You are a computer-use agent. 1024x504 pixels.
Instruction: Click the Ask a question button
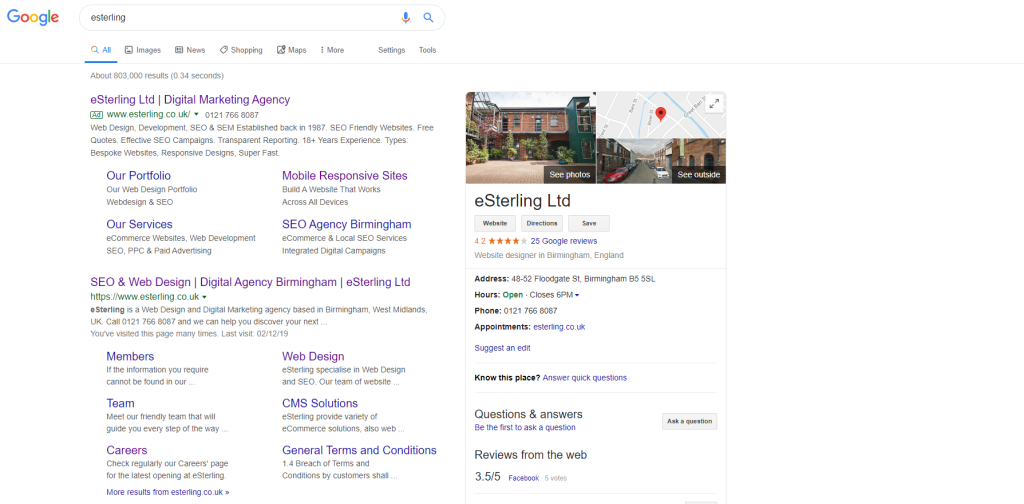click(x=690, y=421)
